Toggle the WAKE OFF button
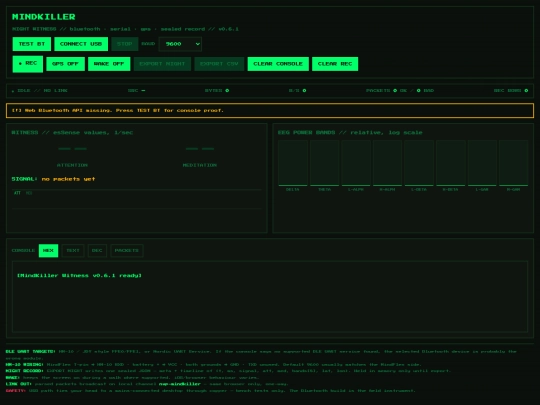This screenshot has height=405, width=540. click(x=109, y=64)
